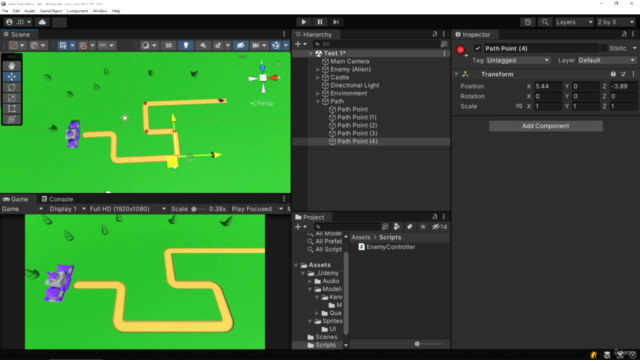Toggle 2D view mode in Scene
Screen dimensions: 640x360
click(168, 45)
